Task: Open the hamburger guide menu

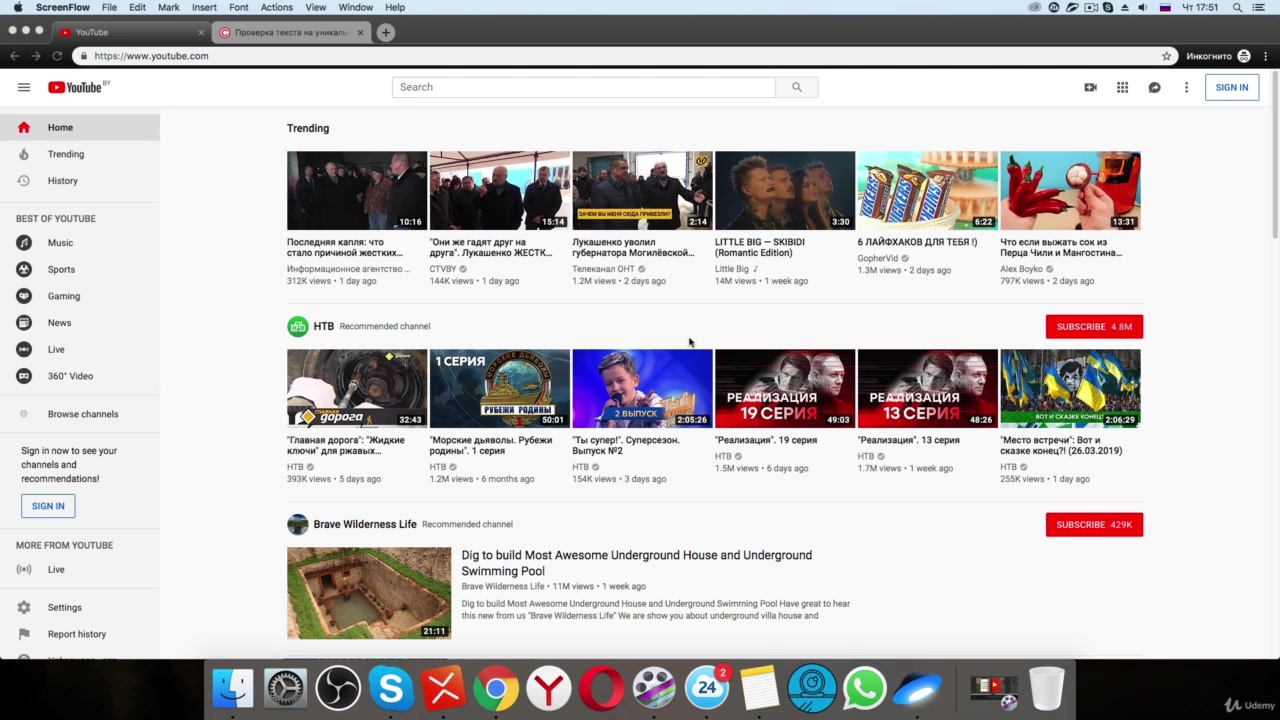Action: 24,87
